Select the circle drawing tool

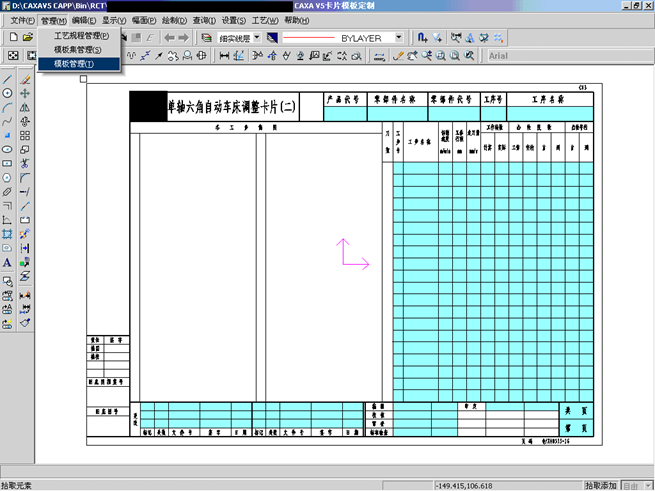8,93
